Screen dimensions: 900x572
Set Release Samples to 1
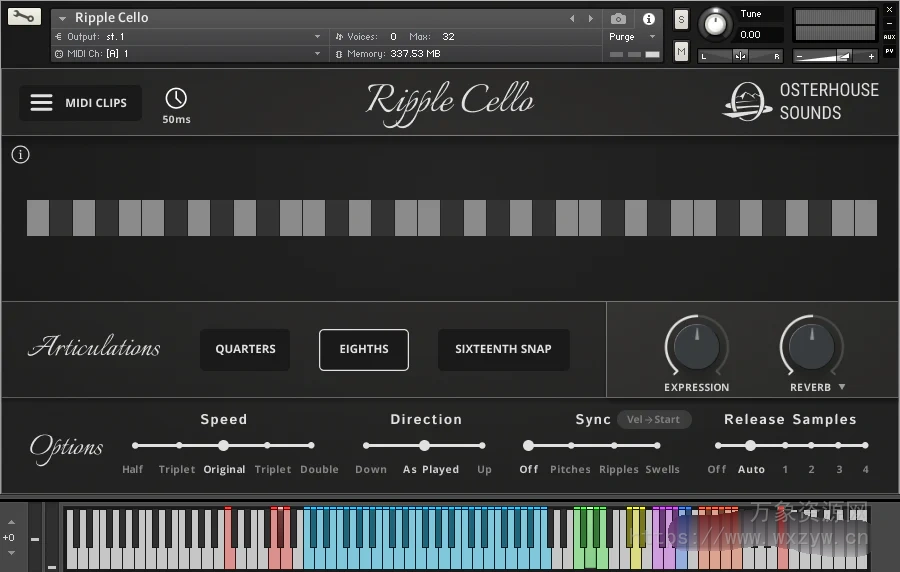(x=785, y=469)
